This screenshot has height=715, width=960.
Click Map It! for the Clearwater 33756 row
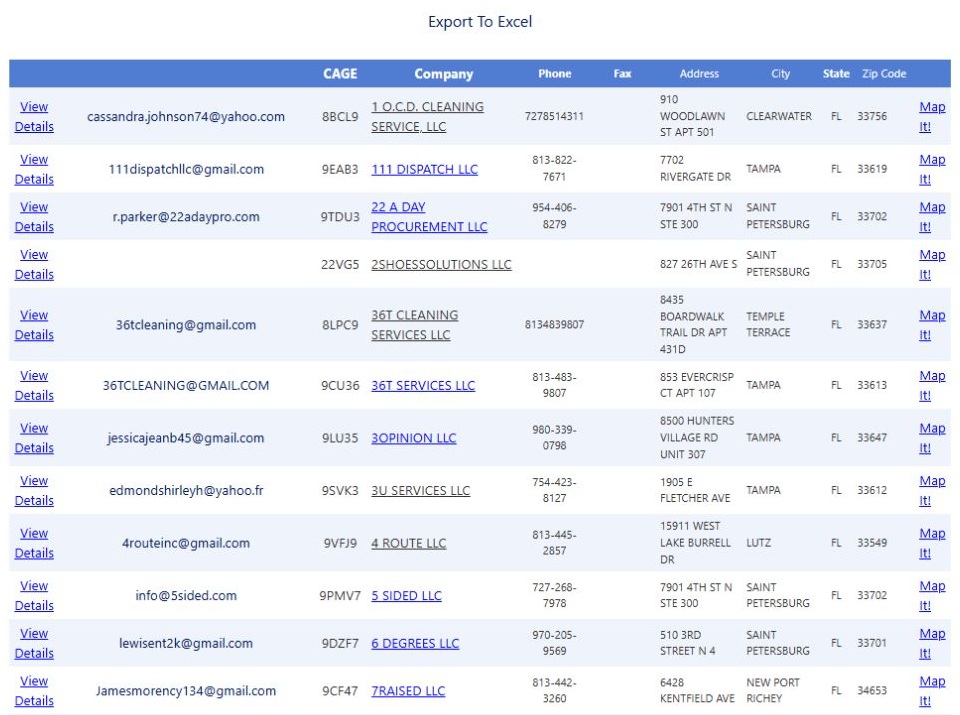click(932, 116)
